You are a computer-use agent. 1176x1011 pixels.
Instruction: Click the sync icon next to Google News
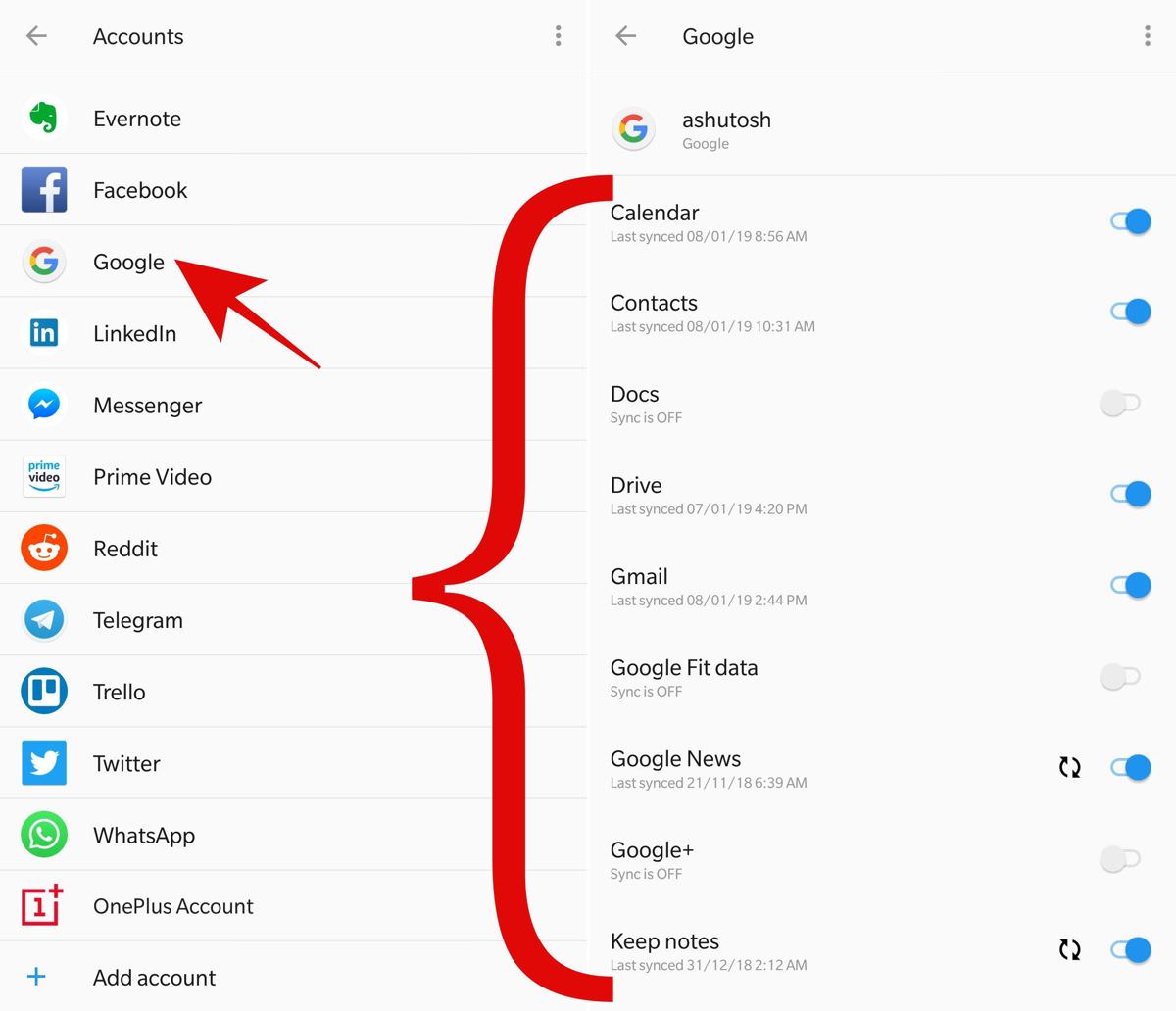(x=1069, y=767)
